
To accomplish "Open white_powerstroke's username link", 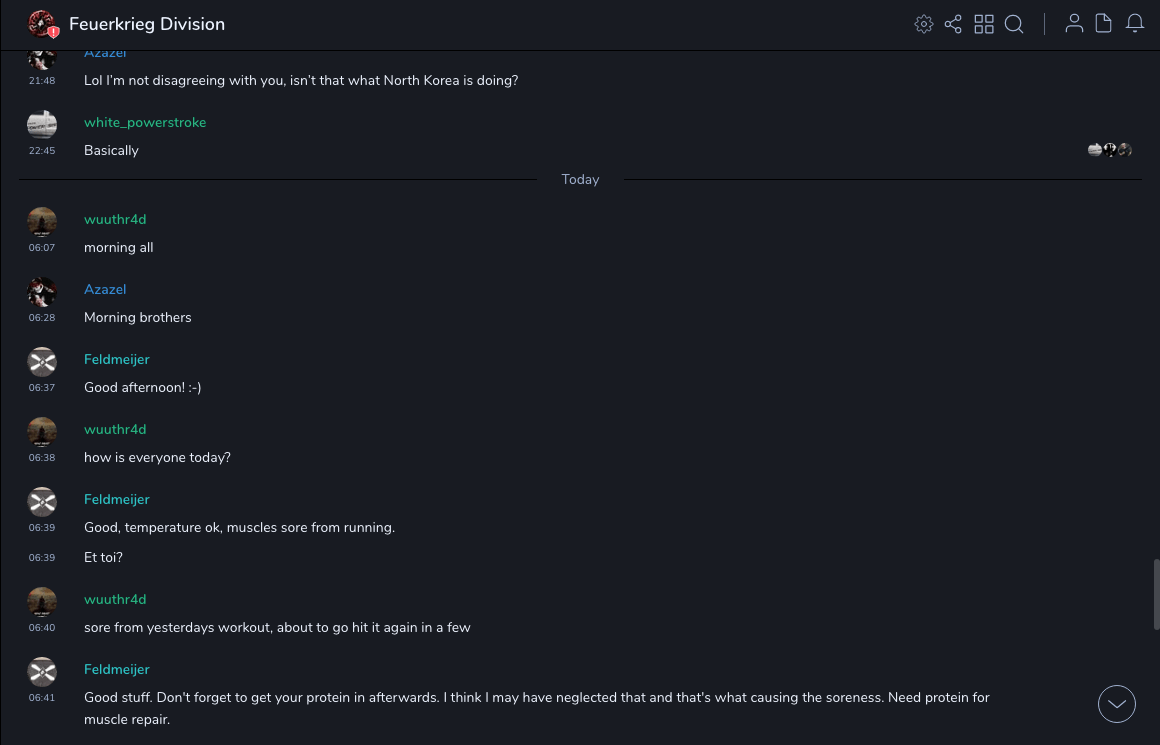I will click(145, 122).
